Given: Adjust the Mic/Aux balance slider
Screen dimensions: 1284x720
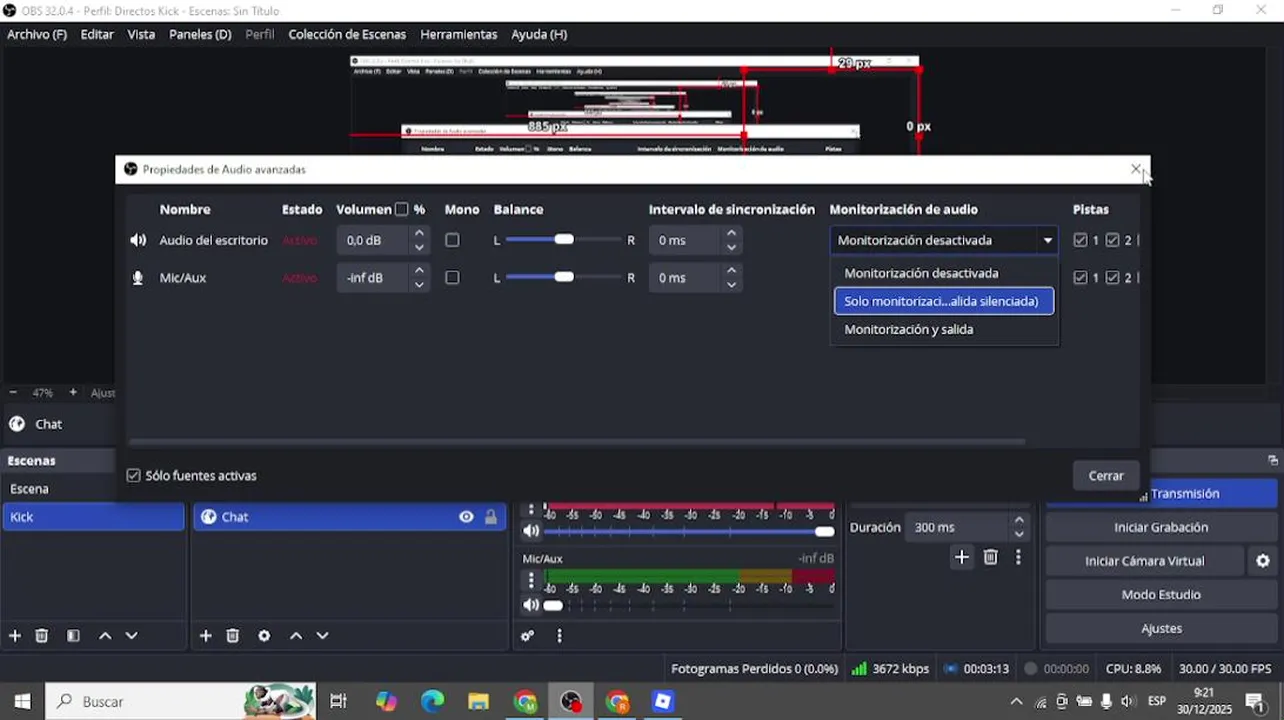Looking at the screenshot, I should [564, 278].
